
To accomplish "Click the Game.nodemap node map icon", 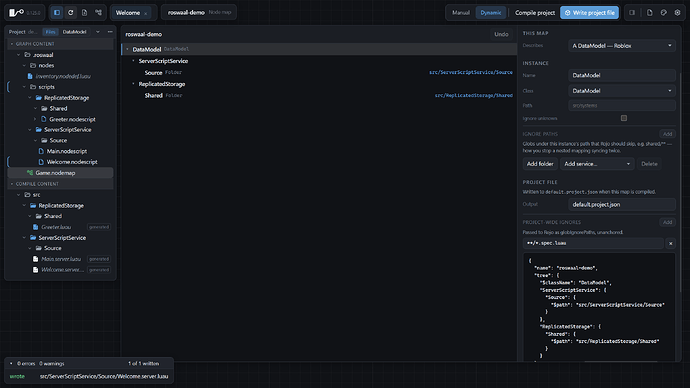I will point(30,172).
